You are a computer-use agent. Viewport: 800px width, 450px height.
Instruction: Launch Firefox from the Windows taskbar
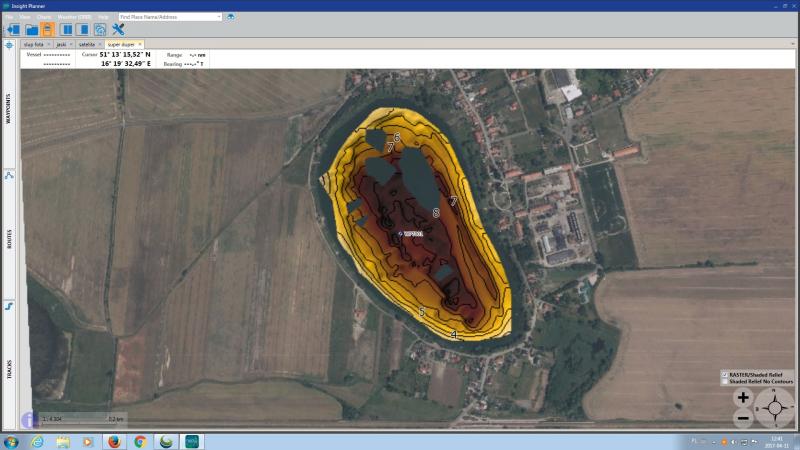click(x=113, y=441)
